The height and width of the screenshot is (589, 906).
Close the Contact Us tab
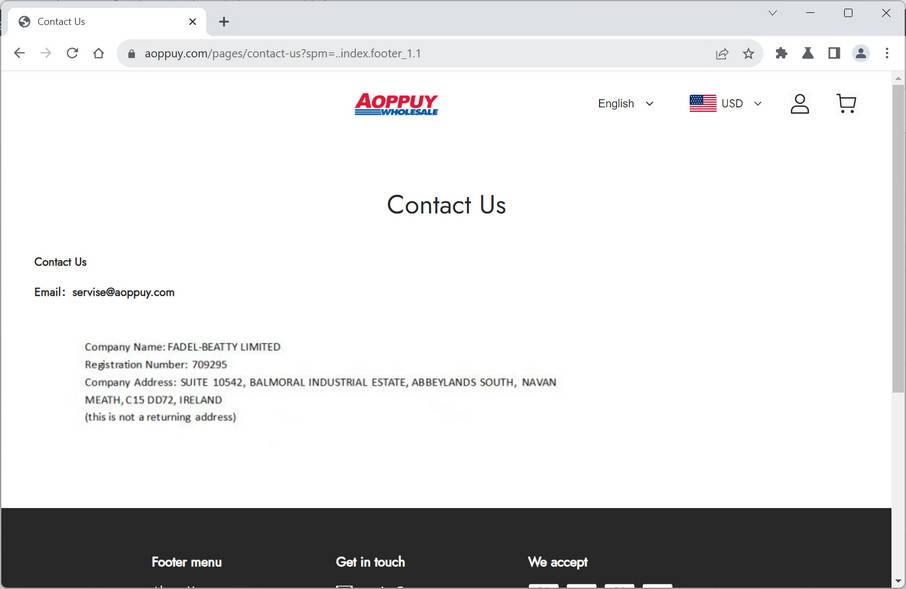coord(192,22)
